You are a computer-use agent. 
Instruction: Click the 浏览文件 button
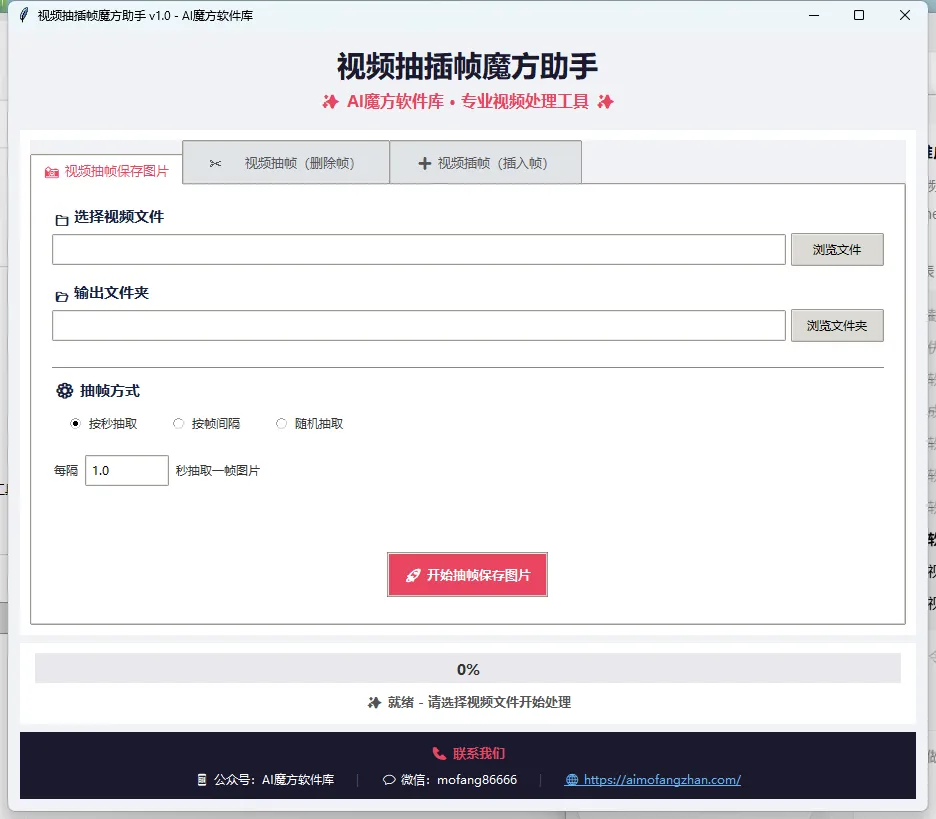tap(837, 250)
